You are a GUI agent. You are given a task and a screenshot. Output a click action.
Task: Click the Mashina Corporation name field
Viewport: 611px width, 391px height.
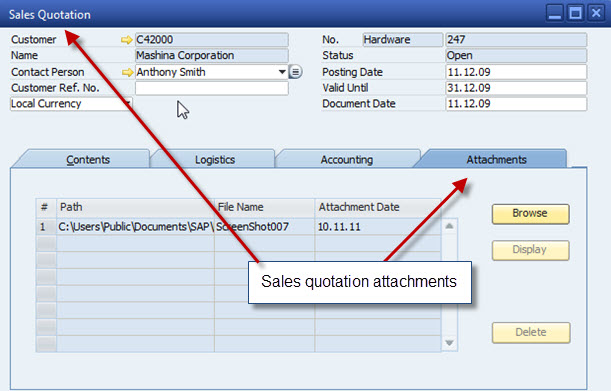coord(212,55)
